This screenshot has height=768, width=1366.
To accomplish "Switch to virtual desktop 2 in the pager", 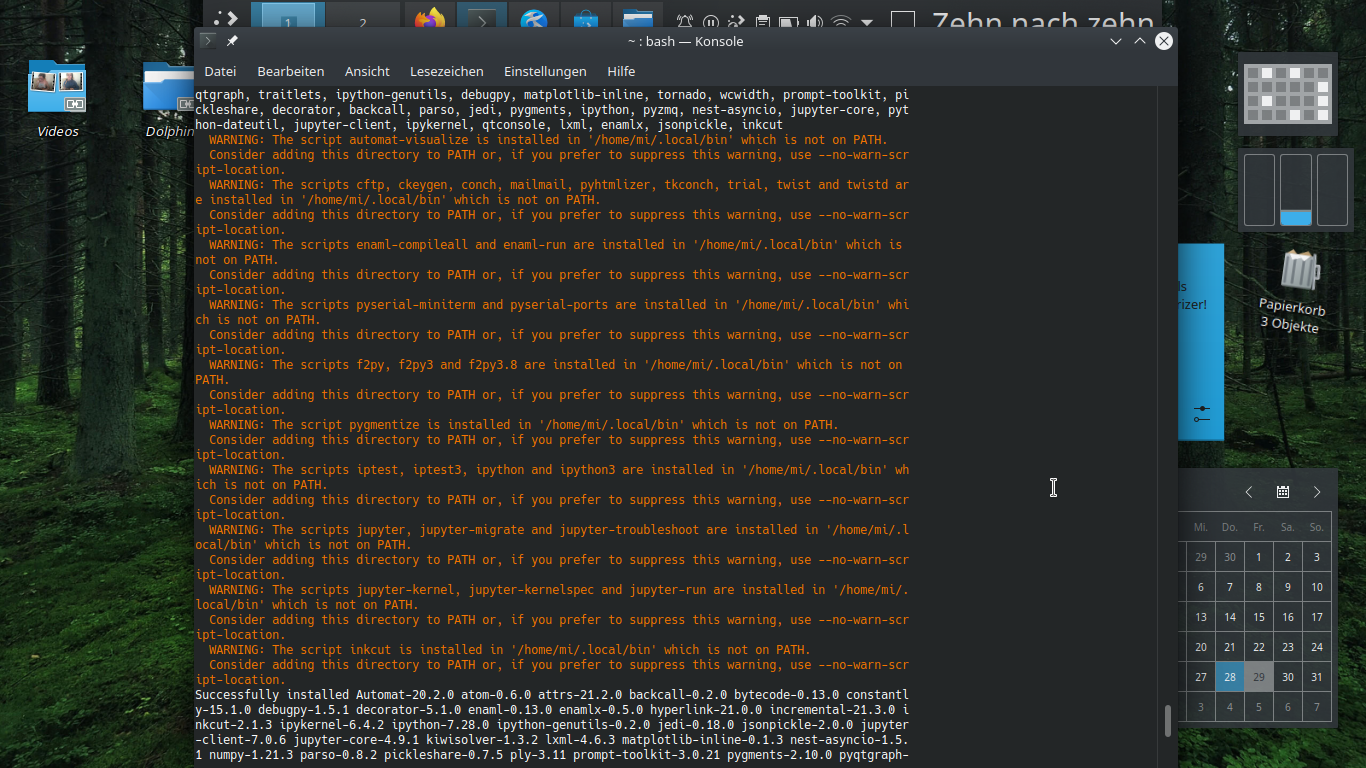I will (362, 20).
